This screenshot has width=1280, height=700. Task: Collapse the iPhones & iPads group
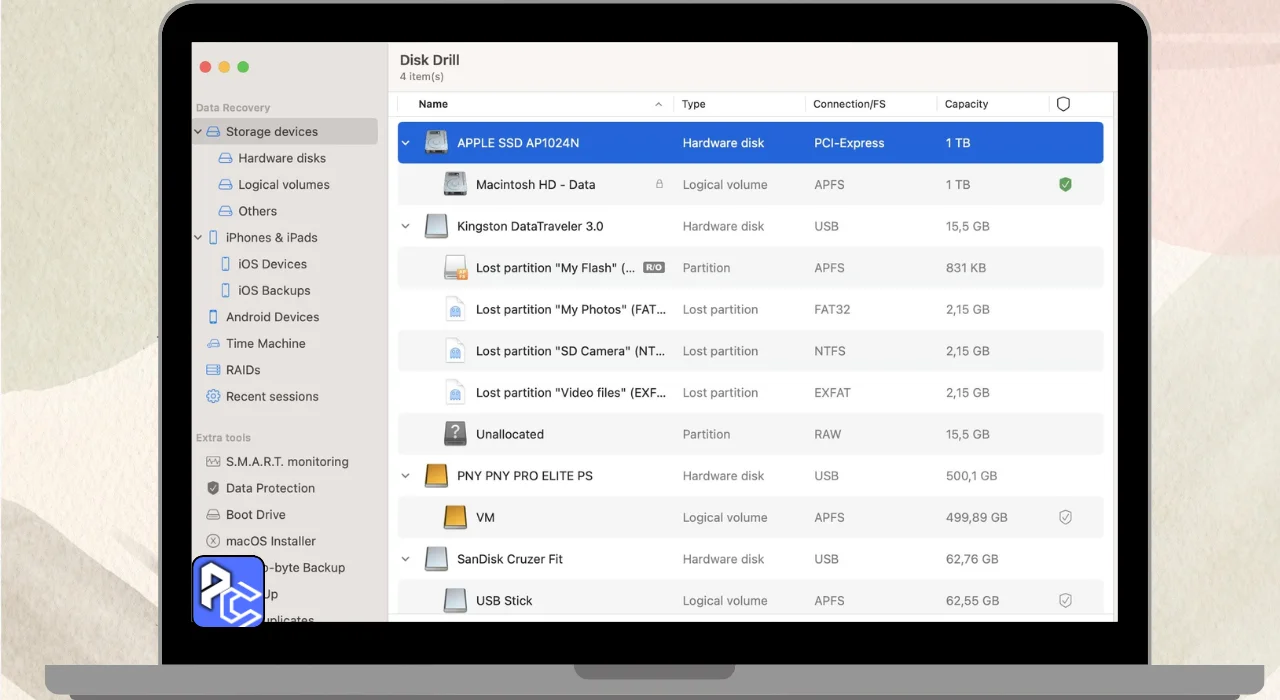(x=198, y=238)
